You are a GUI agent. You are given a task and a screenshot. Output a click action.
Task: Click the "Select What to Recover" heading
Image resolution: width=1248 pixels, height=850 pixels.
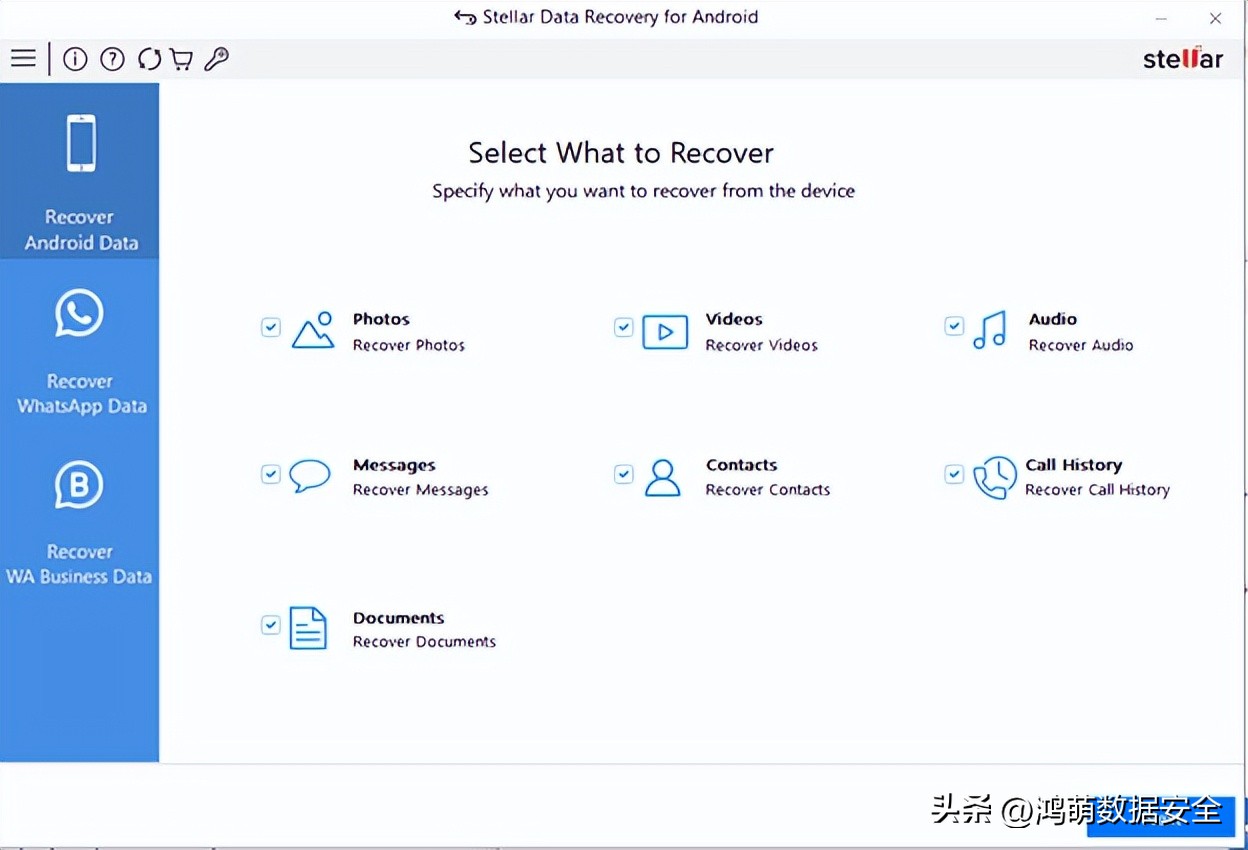click(621, 153)
